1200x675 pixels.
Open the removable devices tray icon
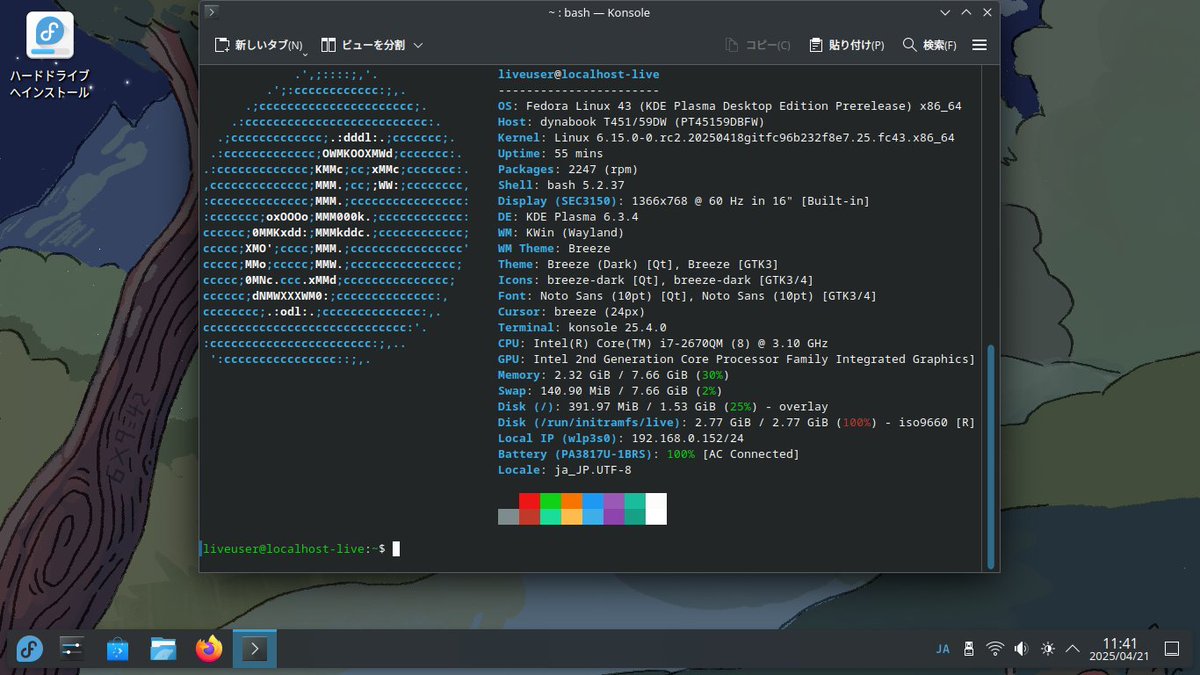(968, 649)
